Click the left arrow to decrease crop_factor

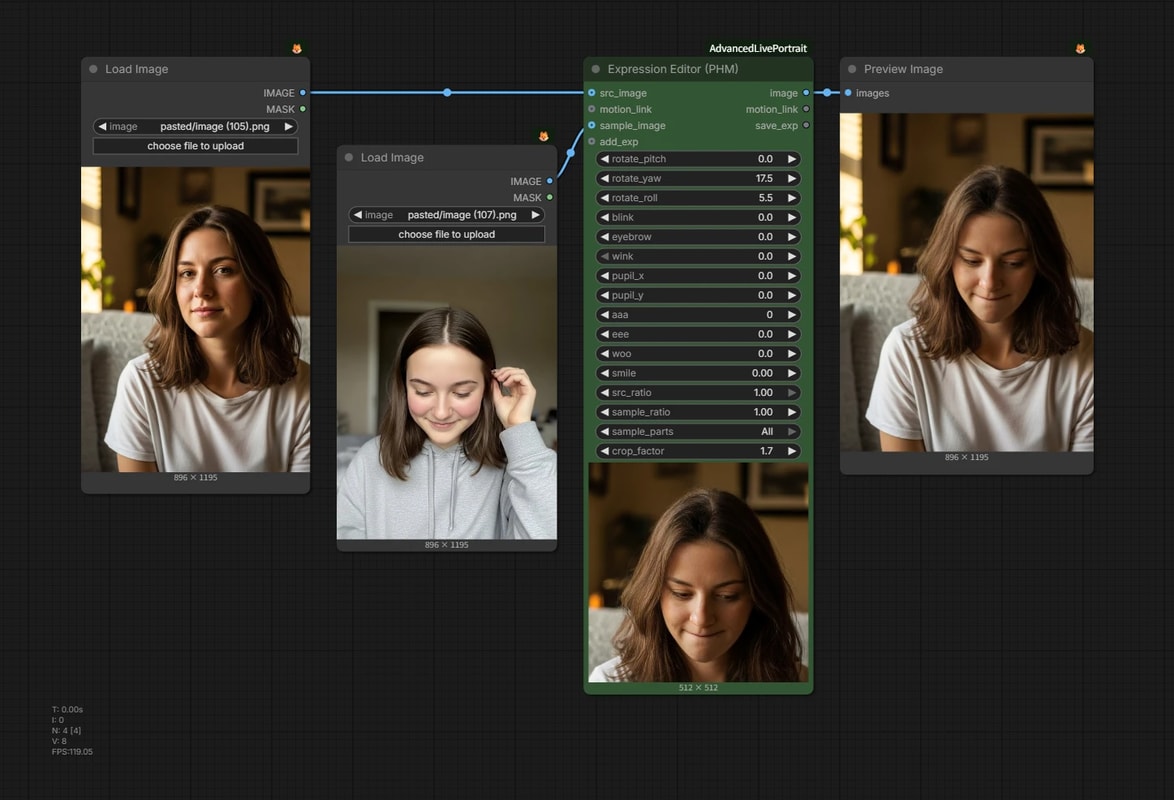[604, 451]
